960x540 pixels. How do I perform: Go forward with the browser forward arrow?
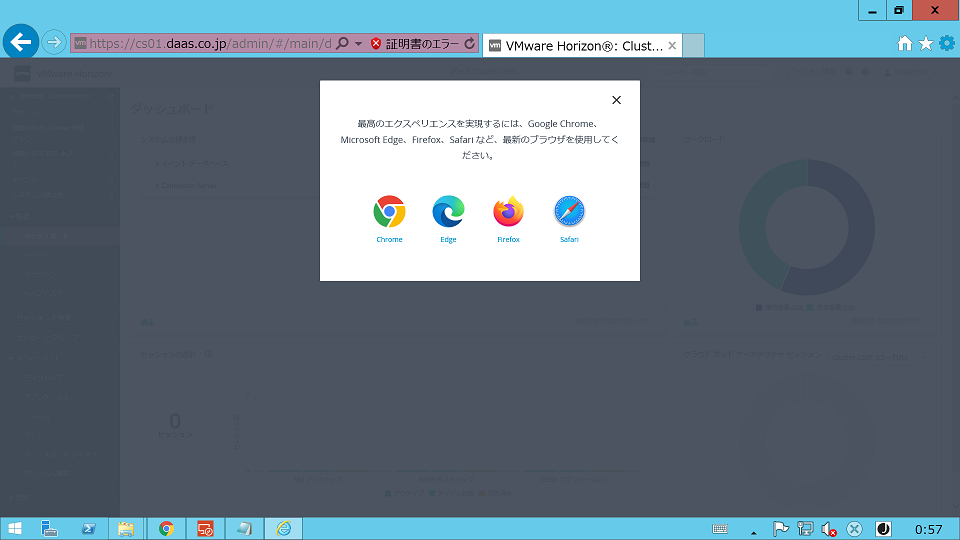click(54, 42)
